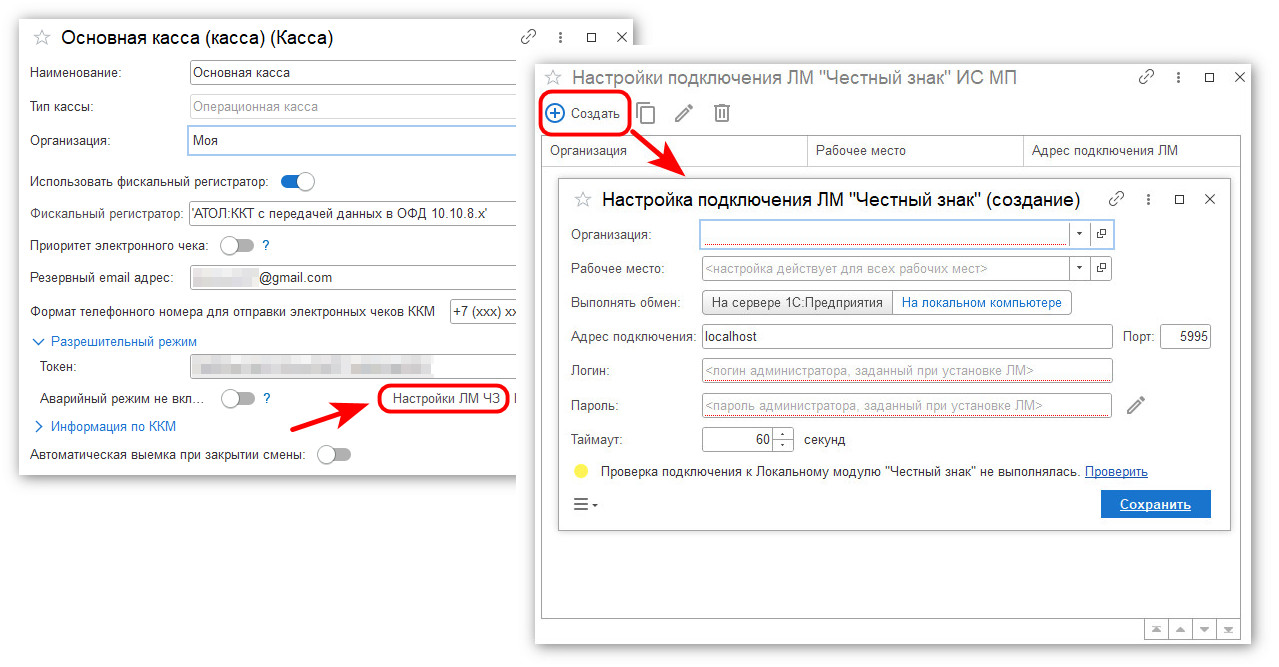Sort by Адрес подключения ЛМ column header

1132,150
